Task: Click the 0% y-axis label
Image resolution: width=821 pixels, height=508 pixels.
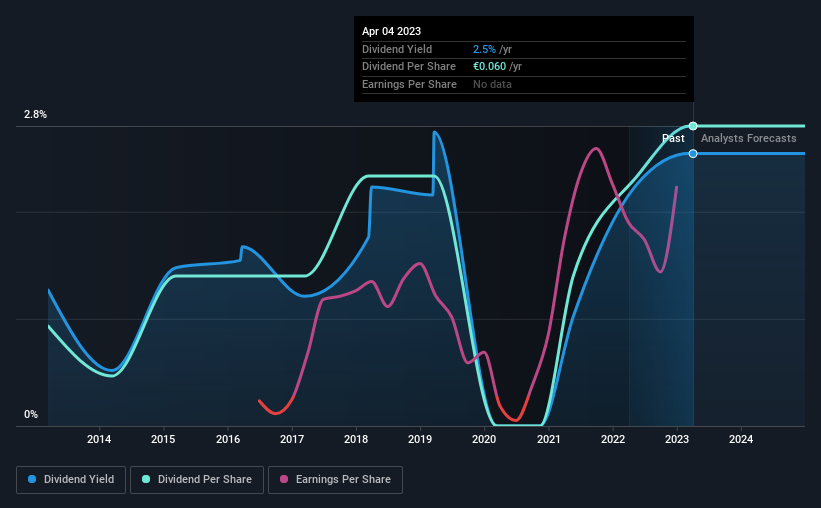Action: pyautogui.click(x=31, y=415)
